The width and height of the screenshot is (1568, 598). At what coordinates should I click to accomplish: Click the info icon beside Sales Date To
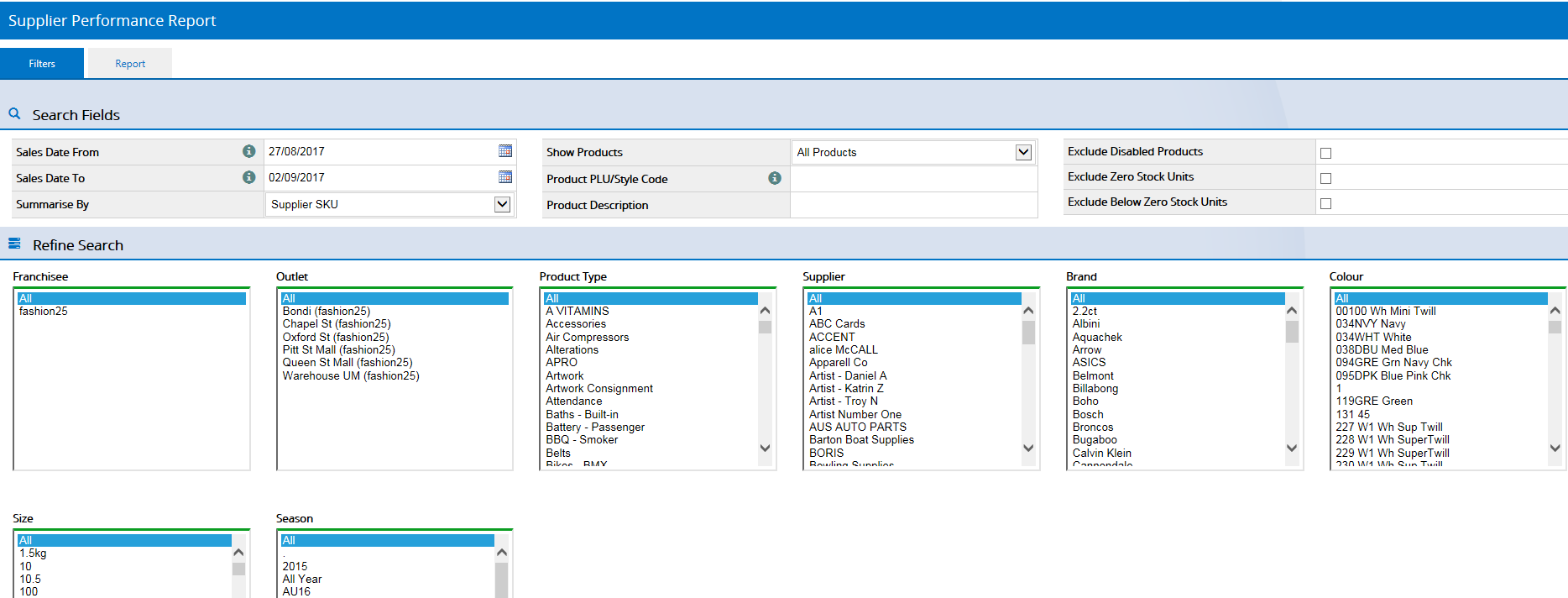[x=249, y=177]
